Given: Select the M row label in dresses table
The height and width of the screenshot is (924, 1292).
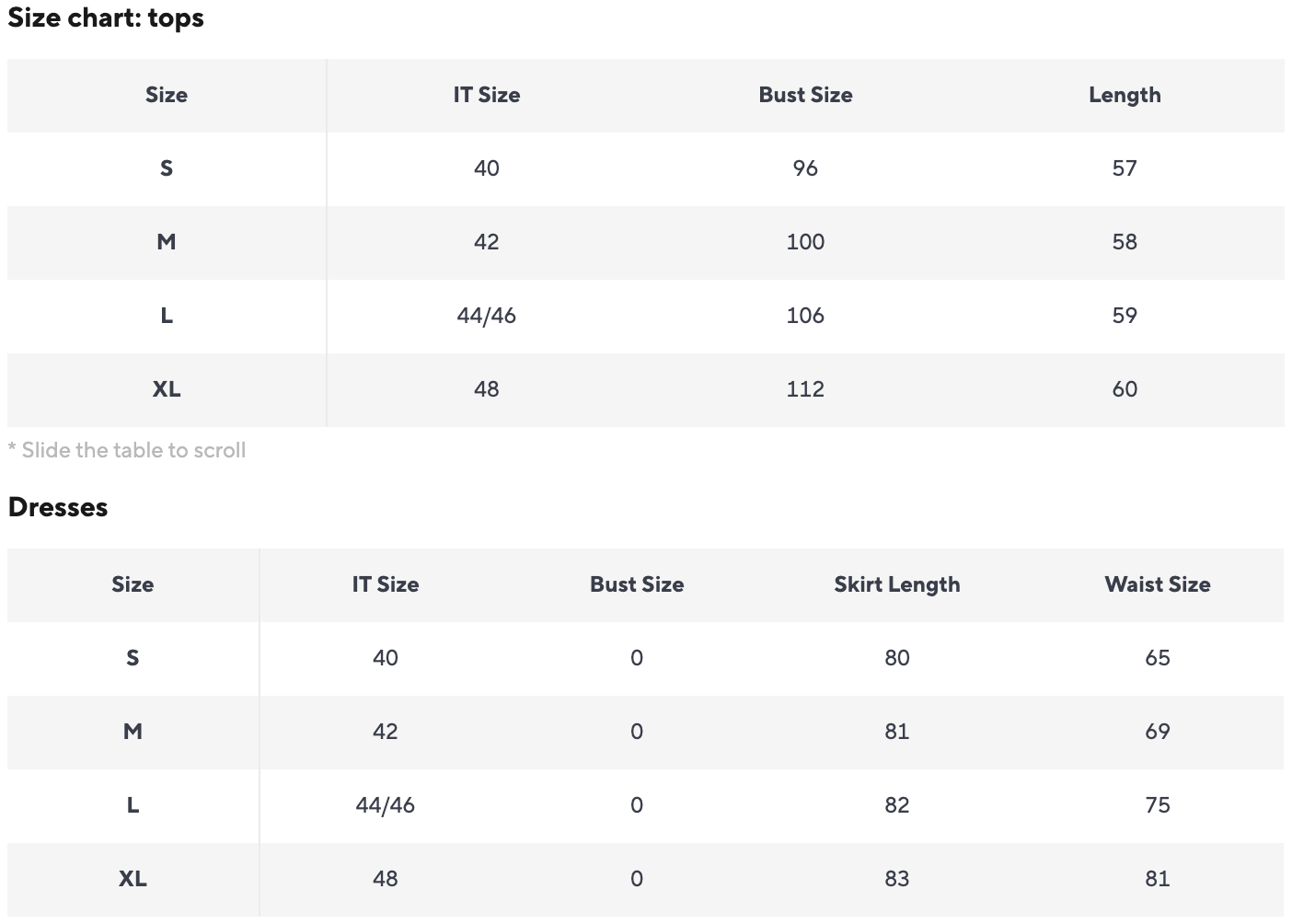Looking at the screenshot, I should 133,733.
